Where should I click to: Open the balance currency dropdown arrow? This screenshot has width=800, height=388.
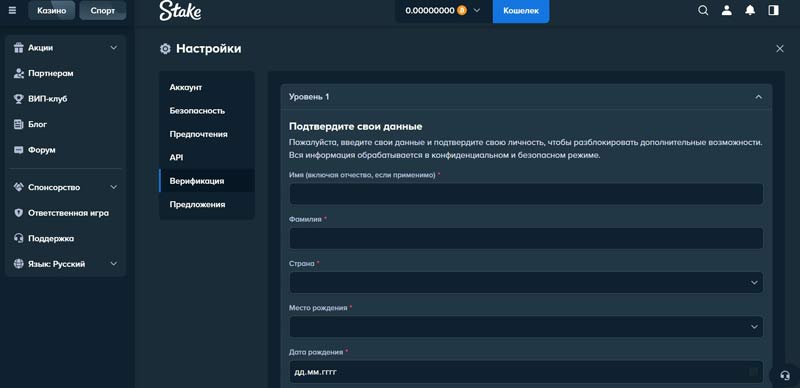coord(477,10)
